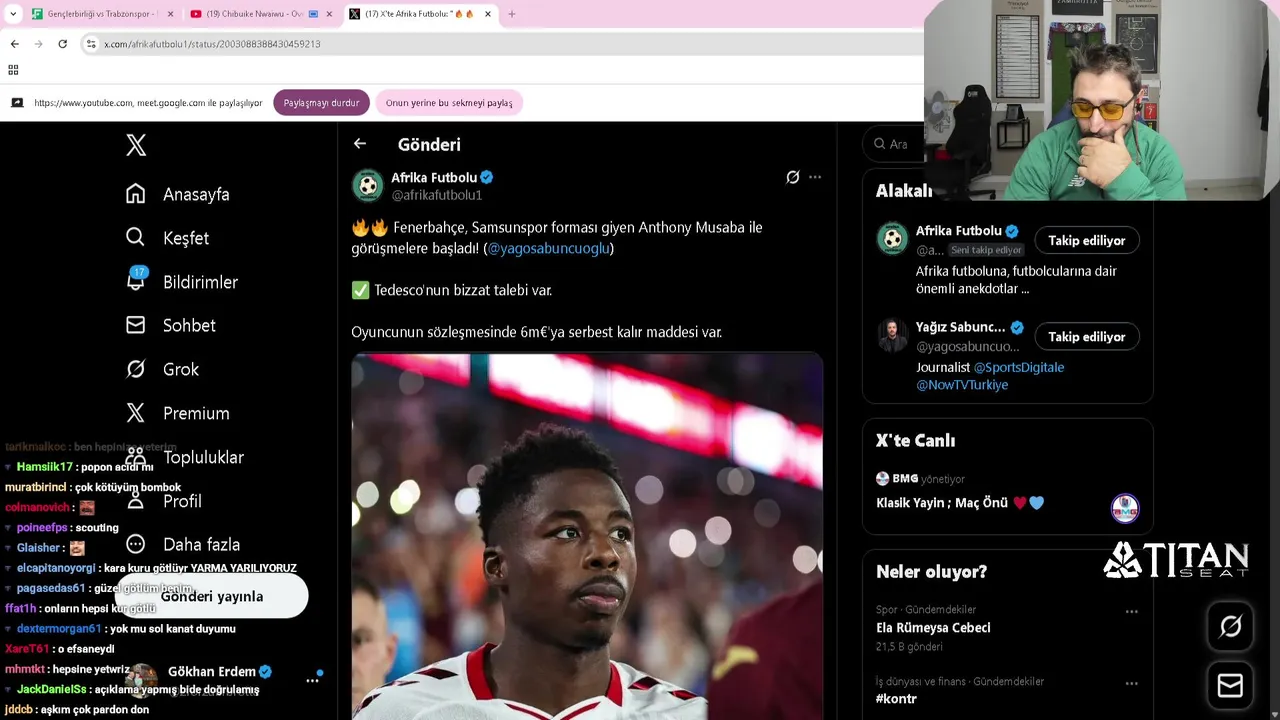Open more options for Ela Rümeysa Cebeci trend
The width and height of the screenshot is (1280, 720).
click(1131, 611)
